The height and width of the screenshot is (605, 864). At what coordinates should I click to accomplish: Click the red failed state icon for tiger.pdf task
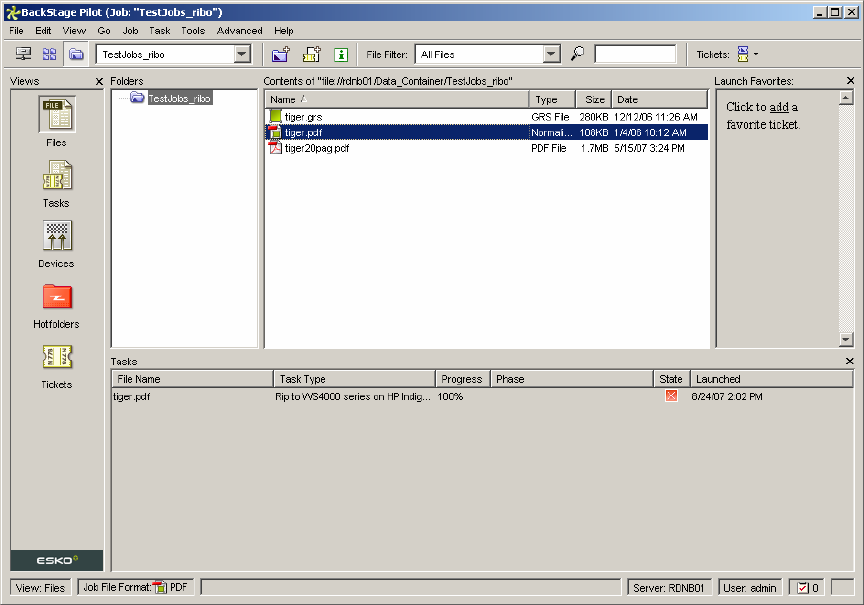(671, 396)
